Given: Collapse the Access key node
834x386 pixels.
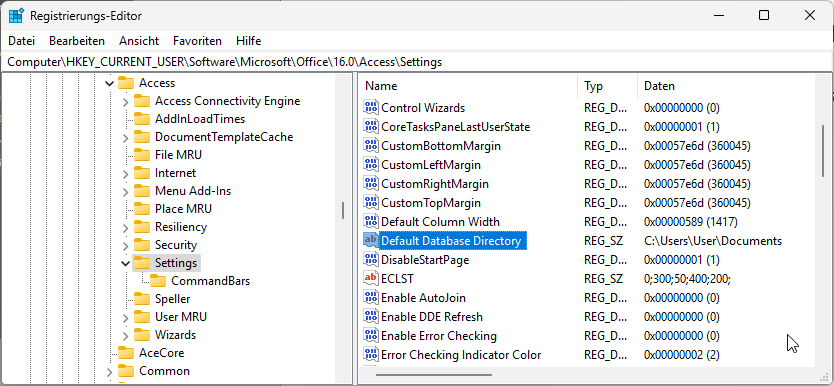Looking at the screenshot, I should (x=109, y=83).
